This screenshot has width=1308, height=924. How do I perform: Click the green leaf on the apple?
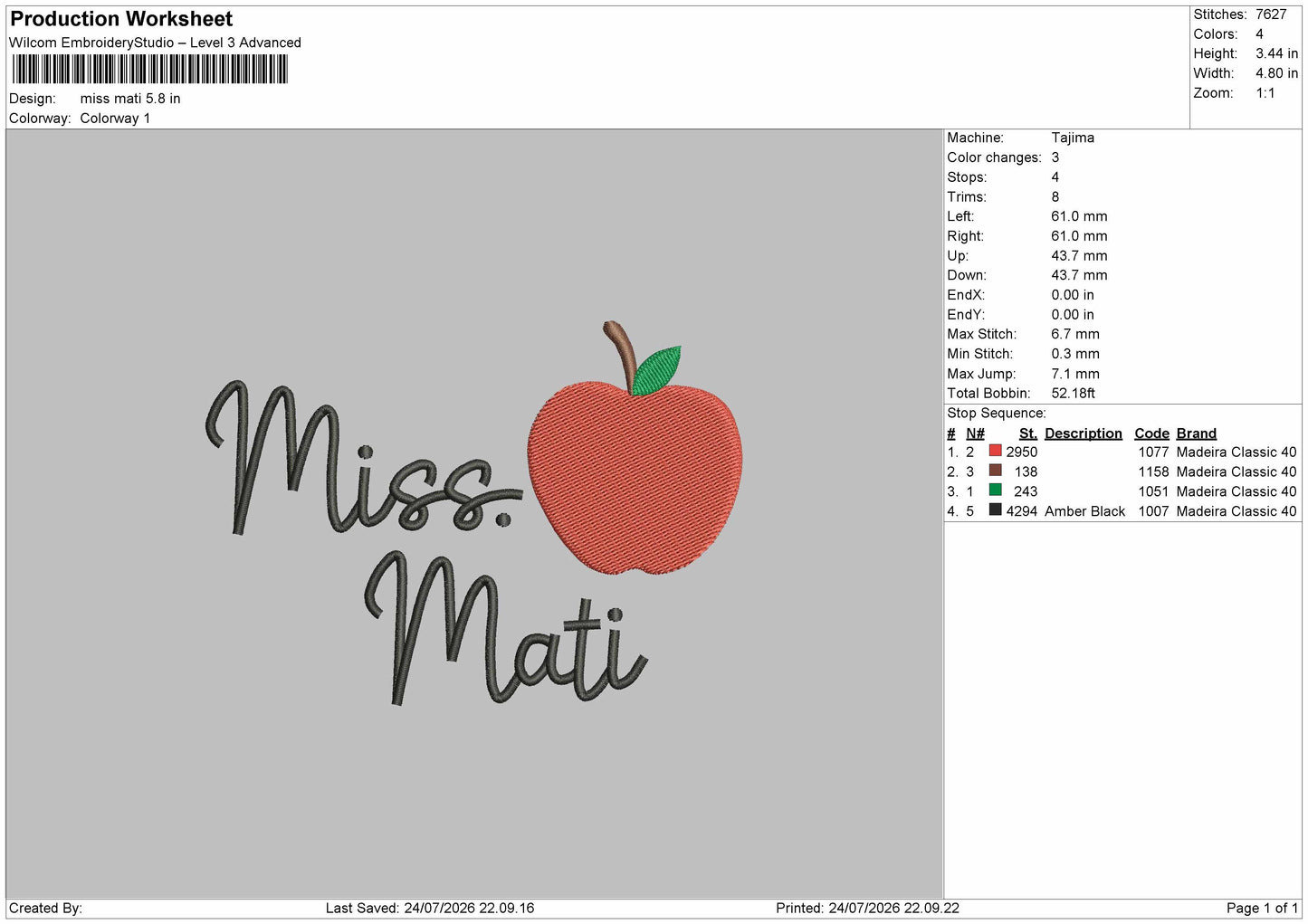click(656, 371)
